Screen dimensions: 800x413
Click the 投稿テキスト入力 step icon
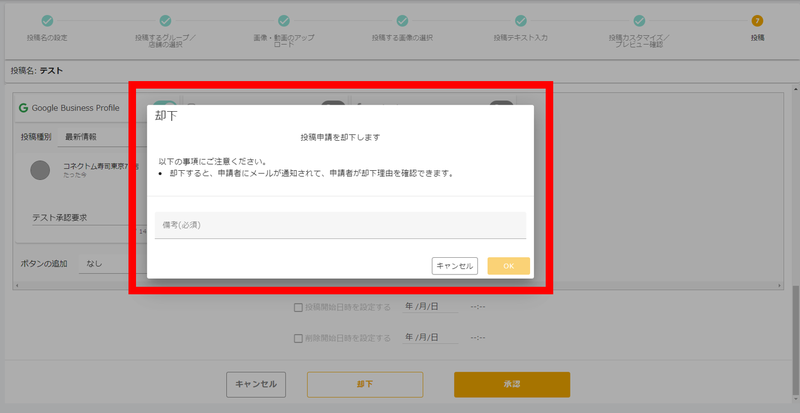click(520, 20)
